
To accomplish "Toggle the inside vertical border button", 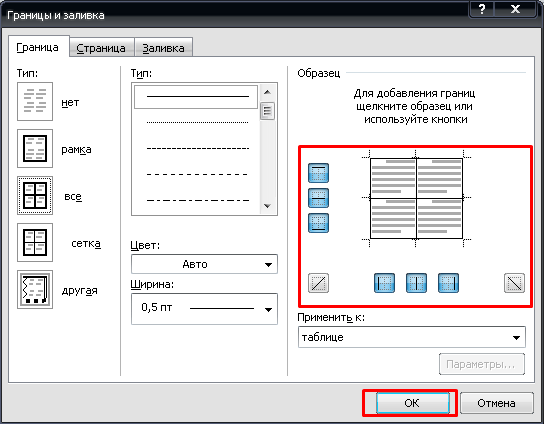I will point(416,283).
